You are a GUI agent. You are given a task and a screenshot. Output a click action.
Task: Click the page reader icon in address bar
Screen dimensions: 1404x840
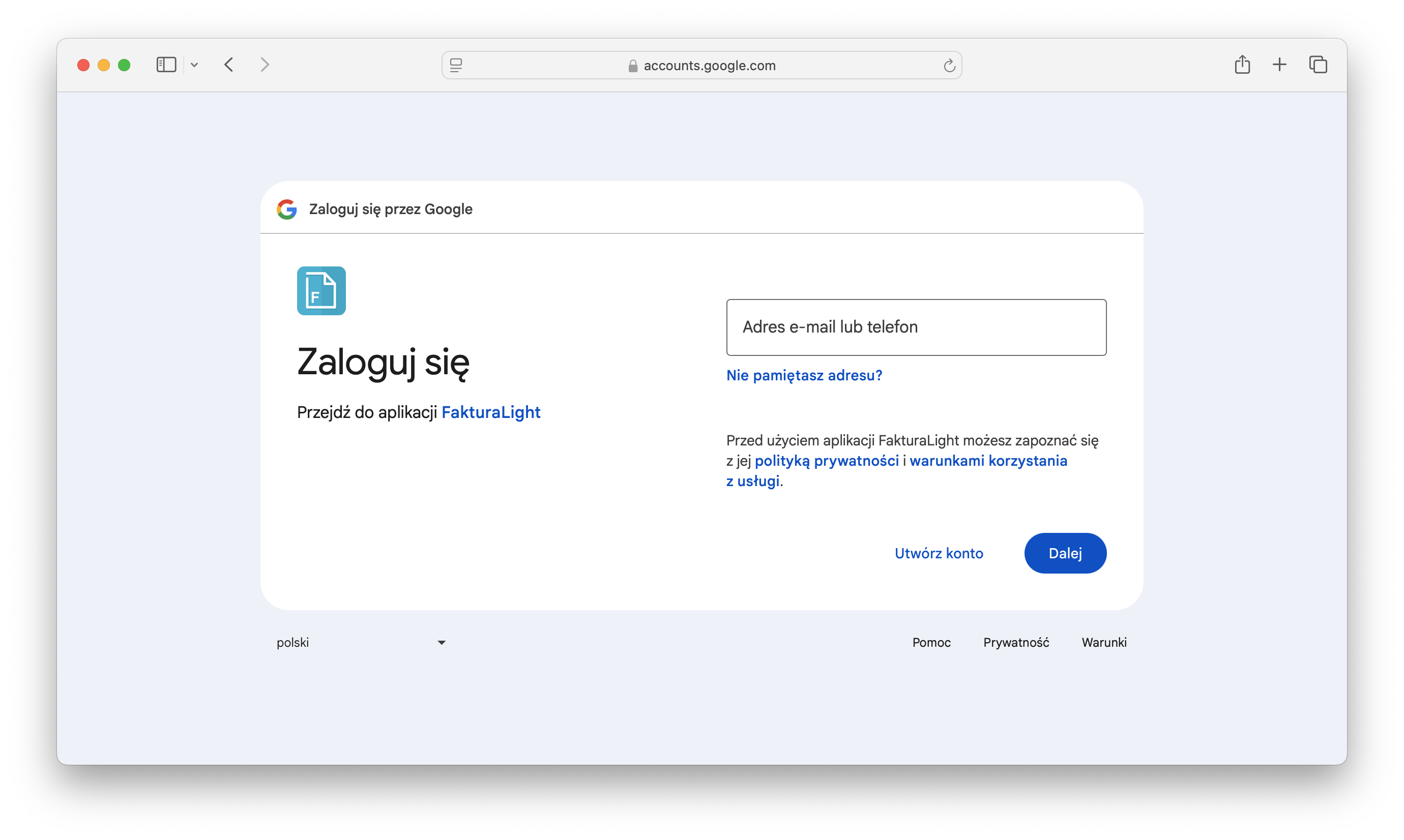[x=456, y=66]
